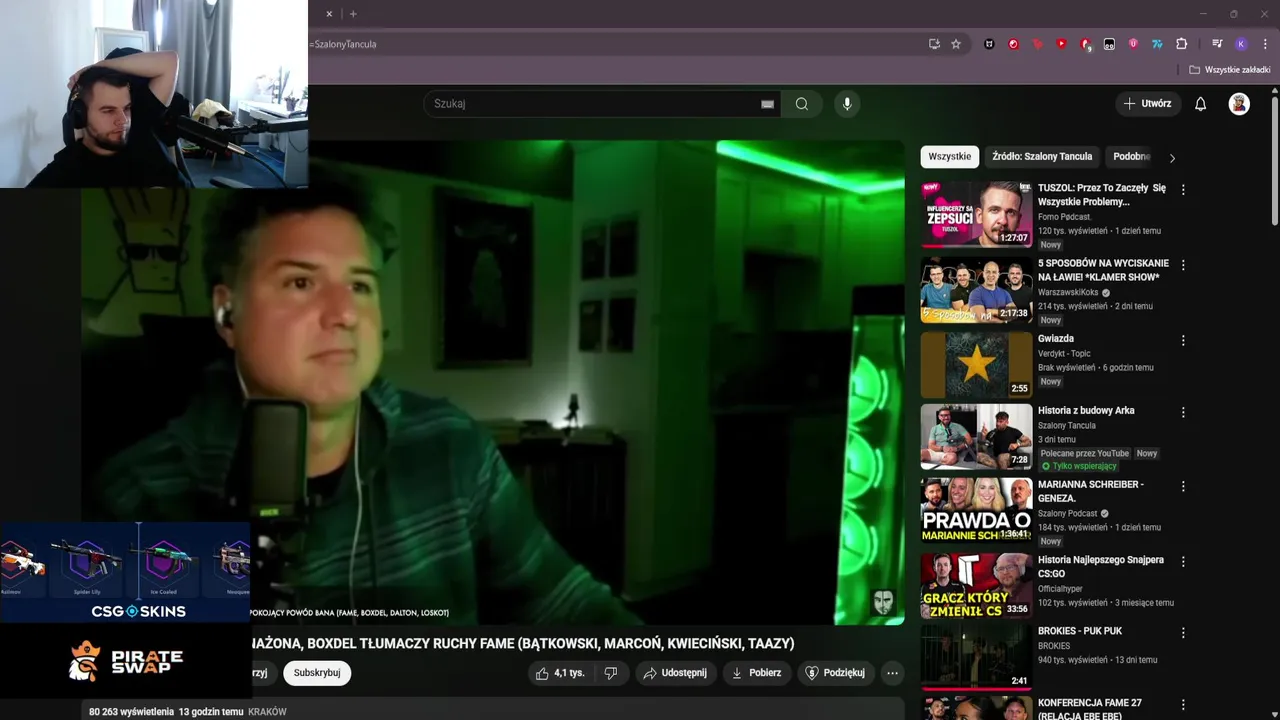The width and height of the screenshot is (1280, 720).
Task: Open the Chrome three-dot menu
Action: (x=1265, y=44)
